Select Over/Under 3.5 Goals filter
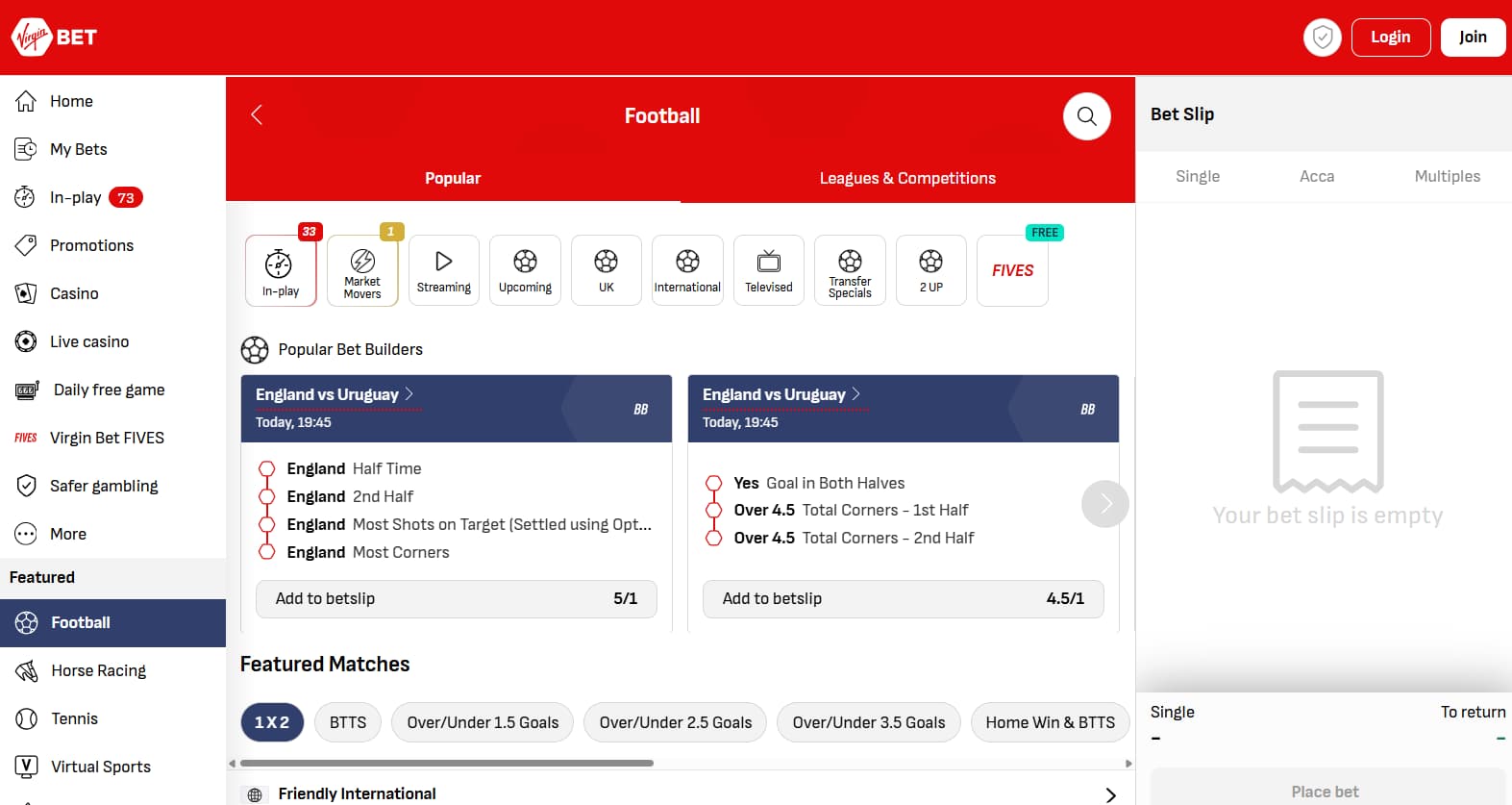This screenshot has height=805, width=1512. tap(869, 722)
